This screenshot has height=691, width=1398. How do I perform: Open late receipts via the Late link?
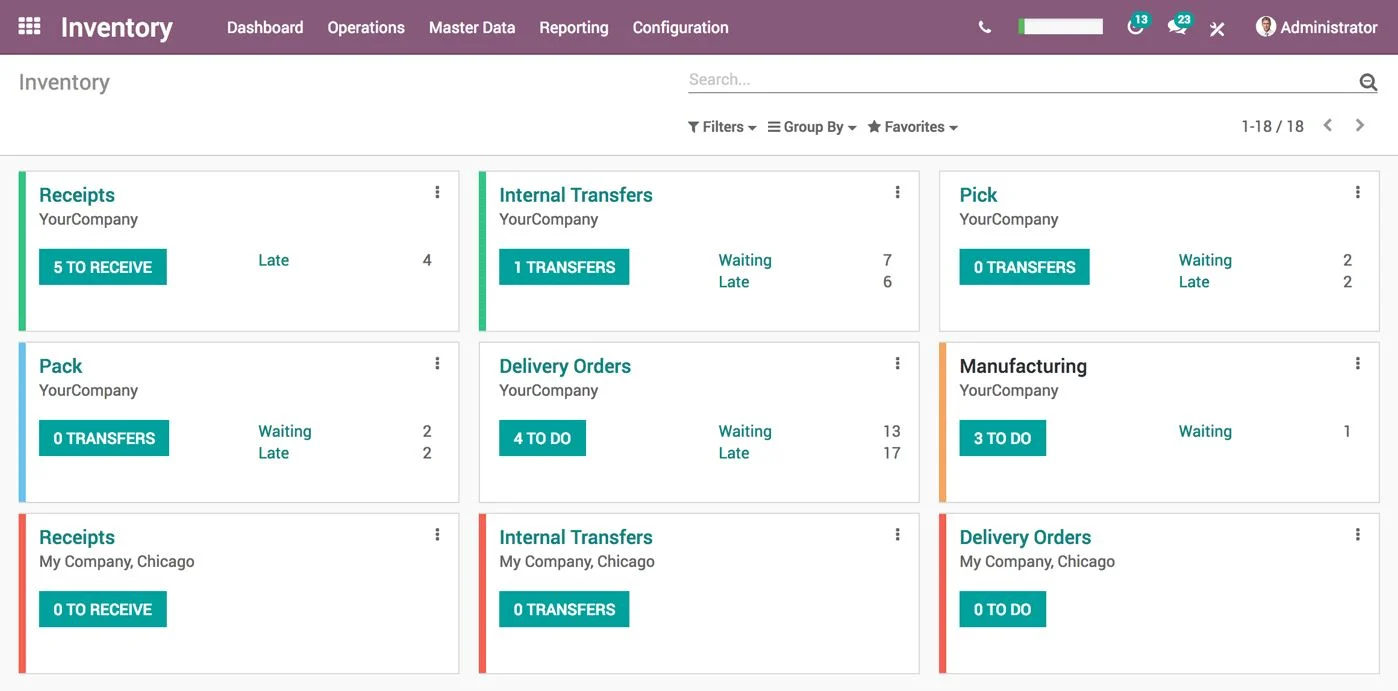click(x=273, y=260)
